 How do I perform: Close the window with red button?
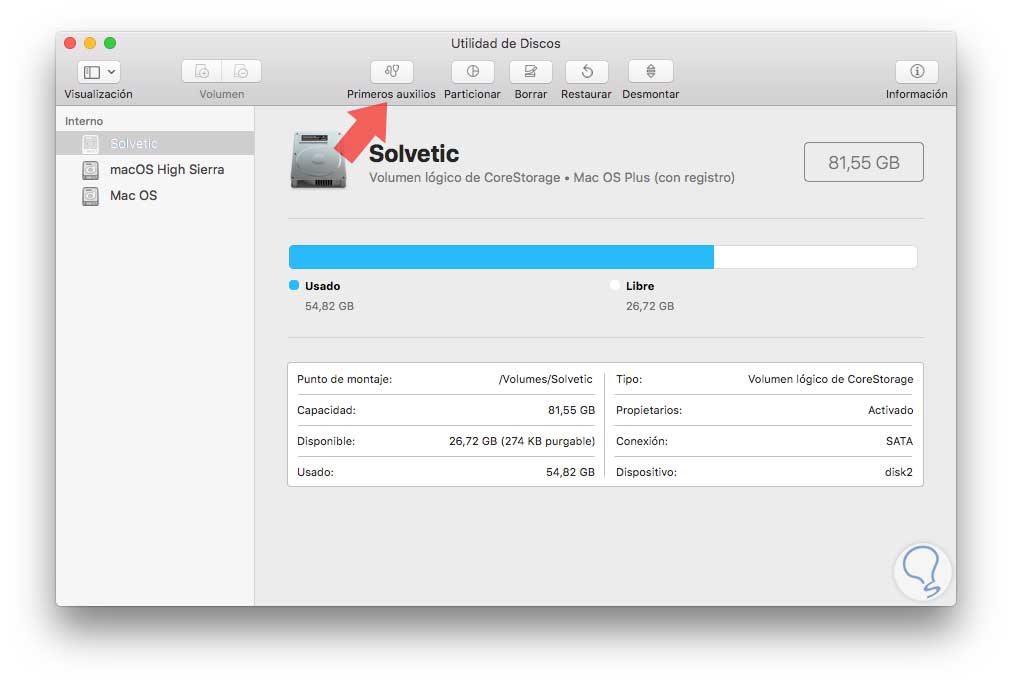click(70, 43)
